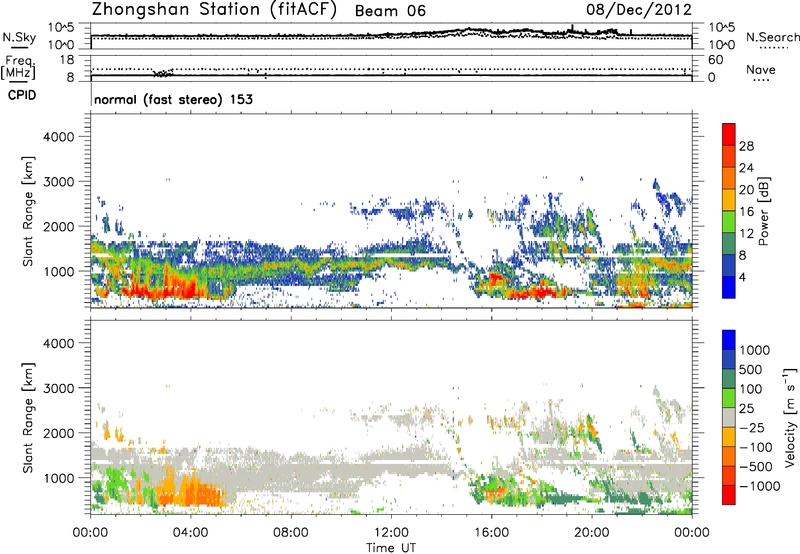Click the 'Velocity [m s⁻¹]' colorbar label

pyautogui.click(x=790, y=417)
